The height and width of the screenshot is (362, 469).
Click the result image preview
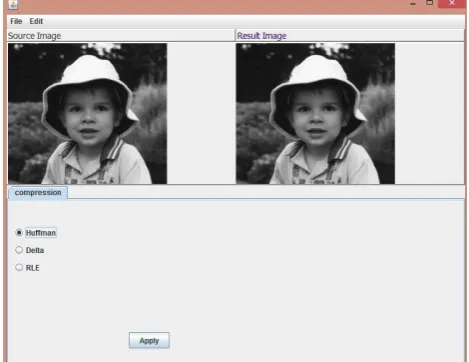point(315,113)
